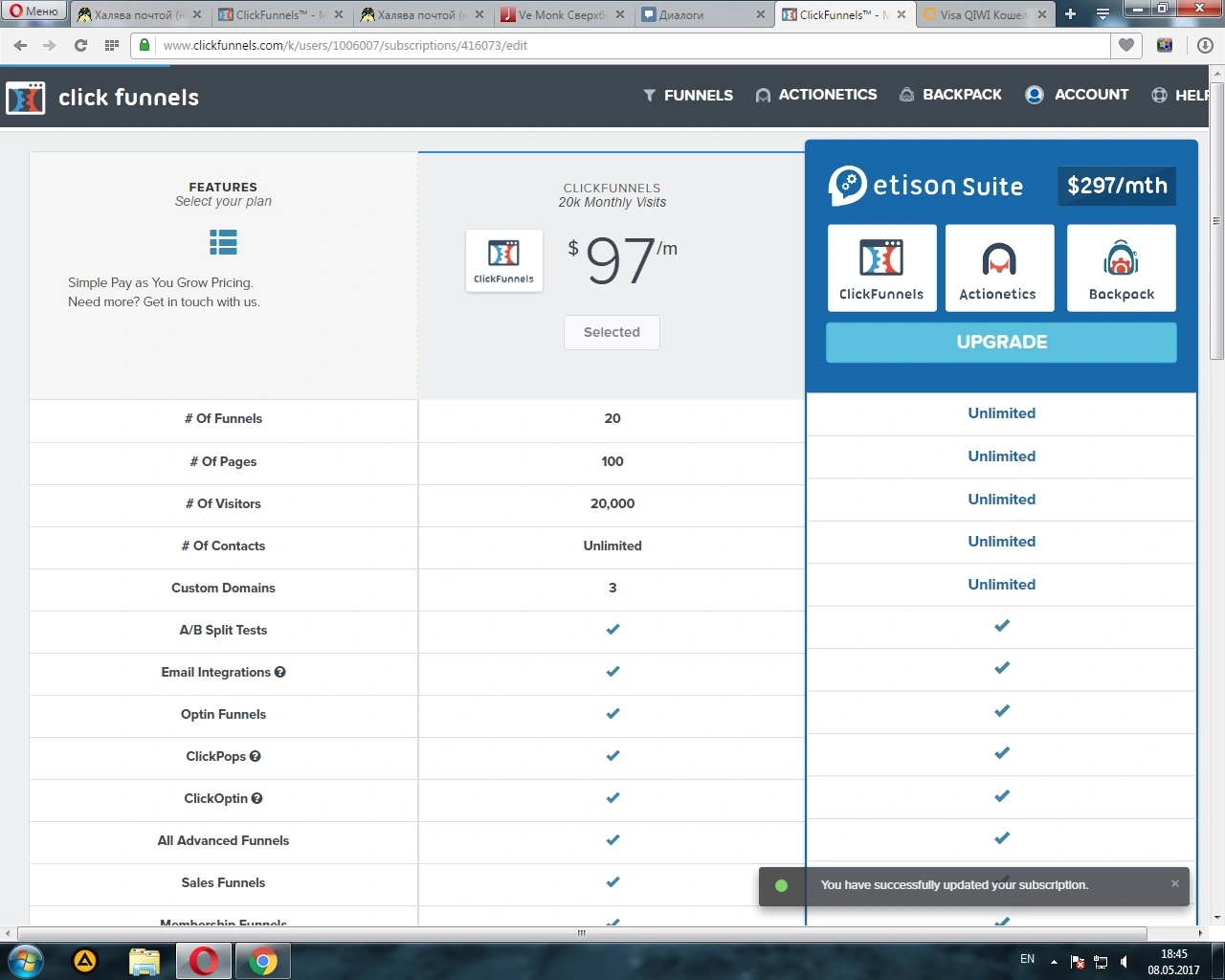Open Google Chrome from the taskbar
This screenshot has width=1225, height=980.
(x=263, y=961)
